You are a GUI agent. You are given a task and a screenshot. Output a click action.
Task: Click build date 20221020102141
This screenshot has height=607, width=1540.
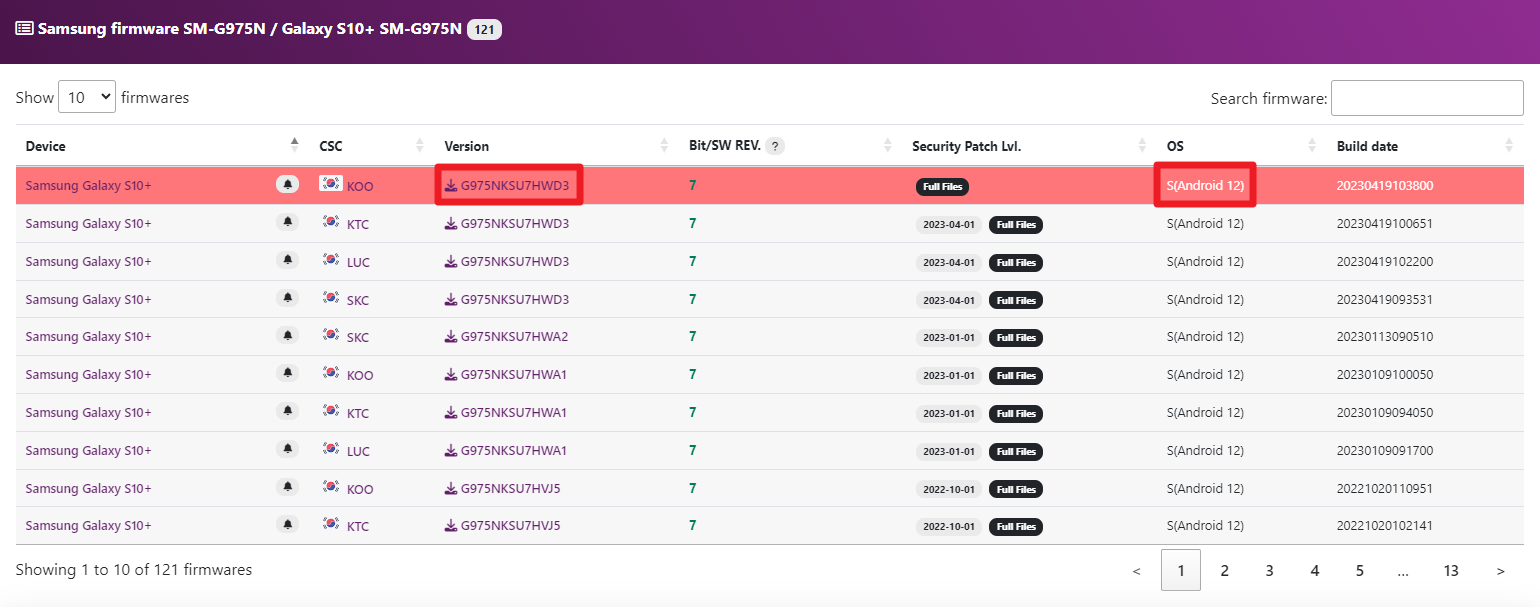pos(1385,525)
